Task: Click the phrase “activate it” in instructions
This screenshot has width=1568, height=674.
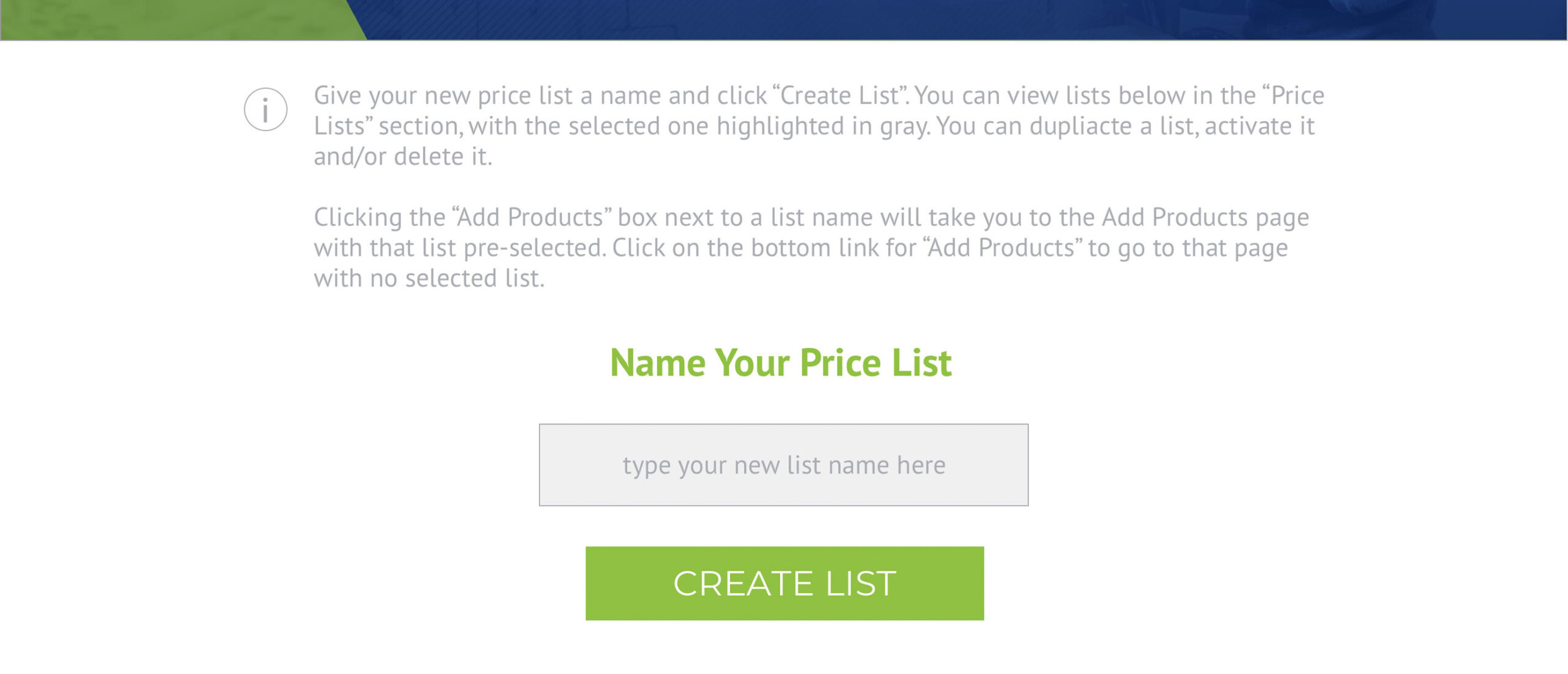Action: tap(1259, 126)
